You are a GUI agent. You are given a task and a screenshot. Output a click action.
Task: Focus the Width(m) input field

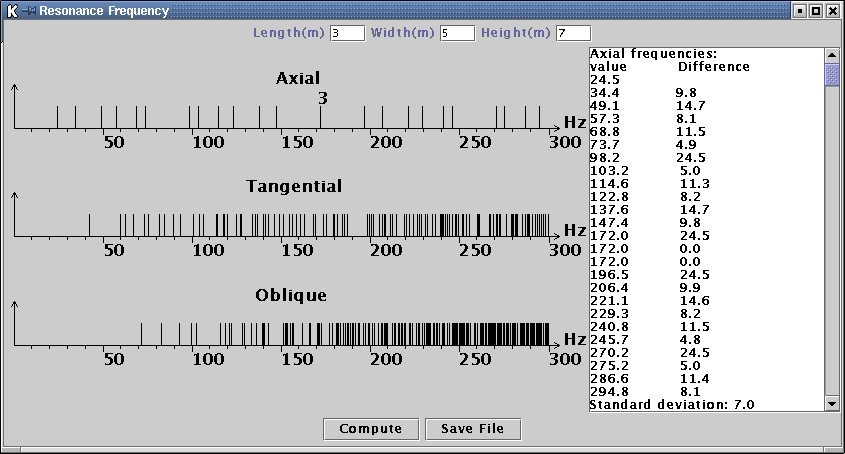point(457,33)
